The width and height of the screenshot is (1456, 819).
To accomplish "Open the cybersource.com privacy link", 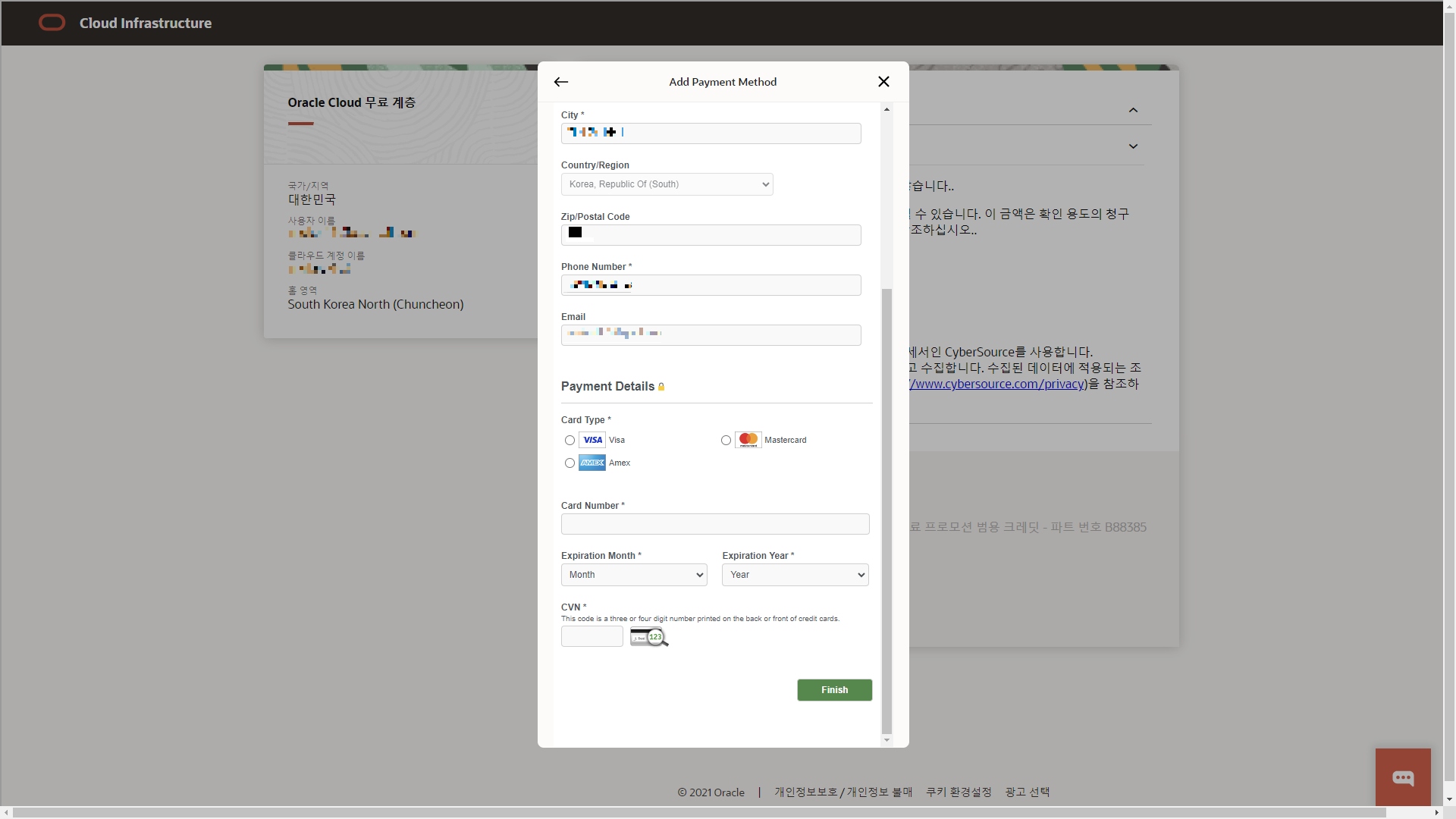I will point(998,384).
